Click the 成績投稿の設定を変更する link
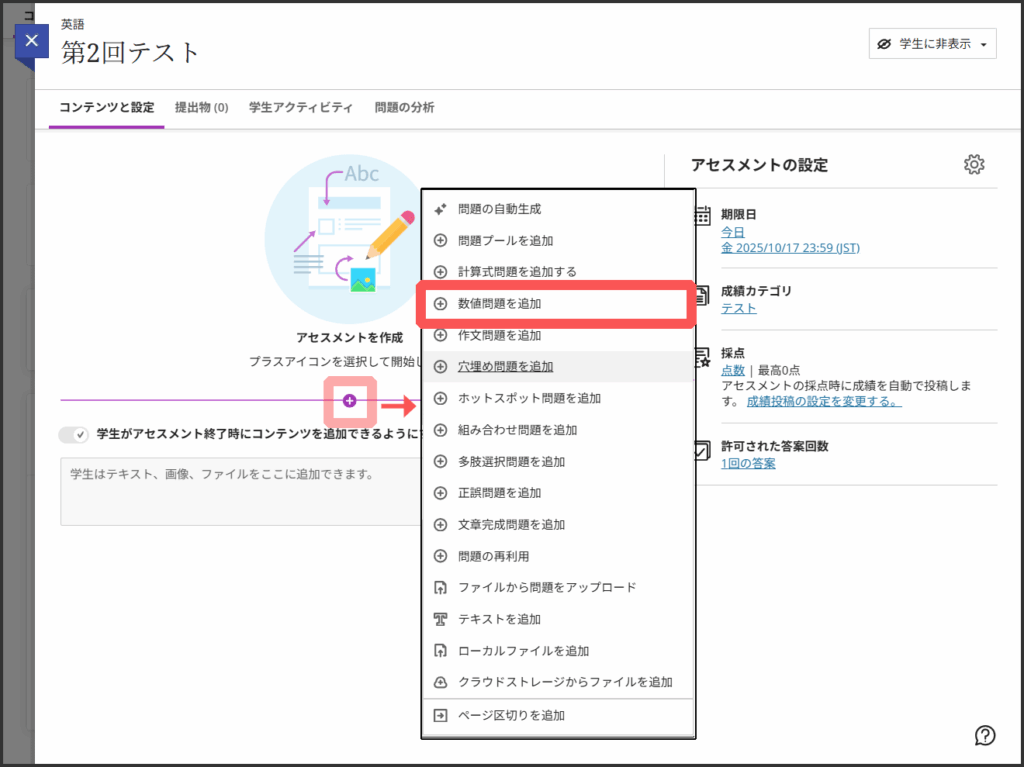Screen dimensions: 1024x767 (x=823, y=401)
